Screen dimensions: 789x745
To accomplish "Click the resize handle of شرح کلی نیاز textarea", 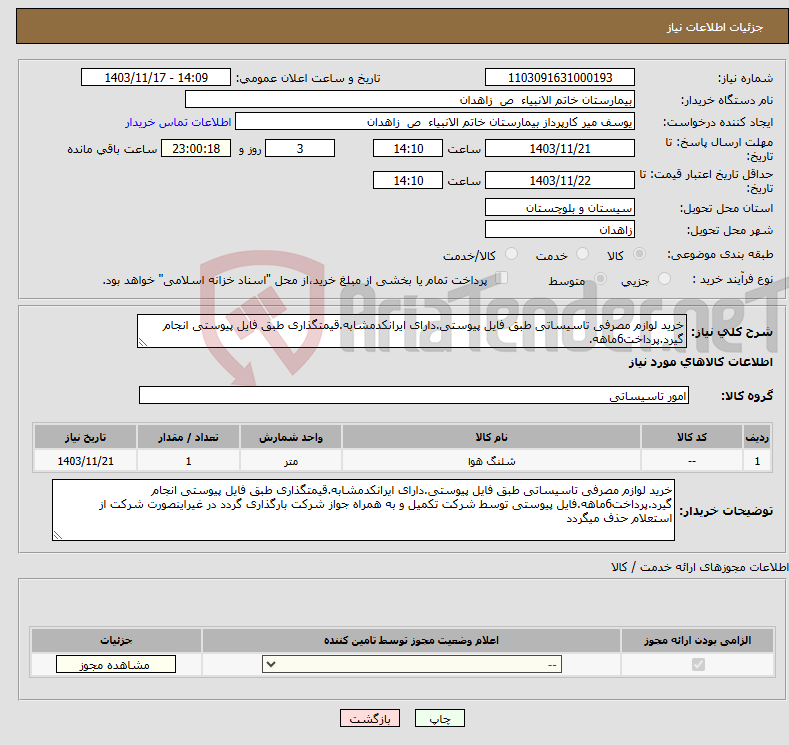I will 143,343.
